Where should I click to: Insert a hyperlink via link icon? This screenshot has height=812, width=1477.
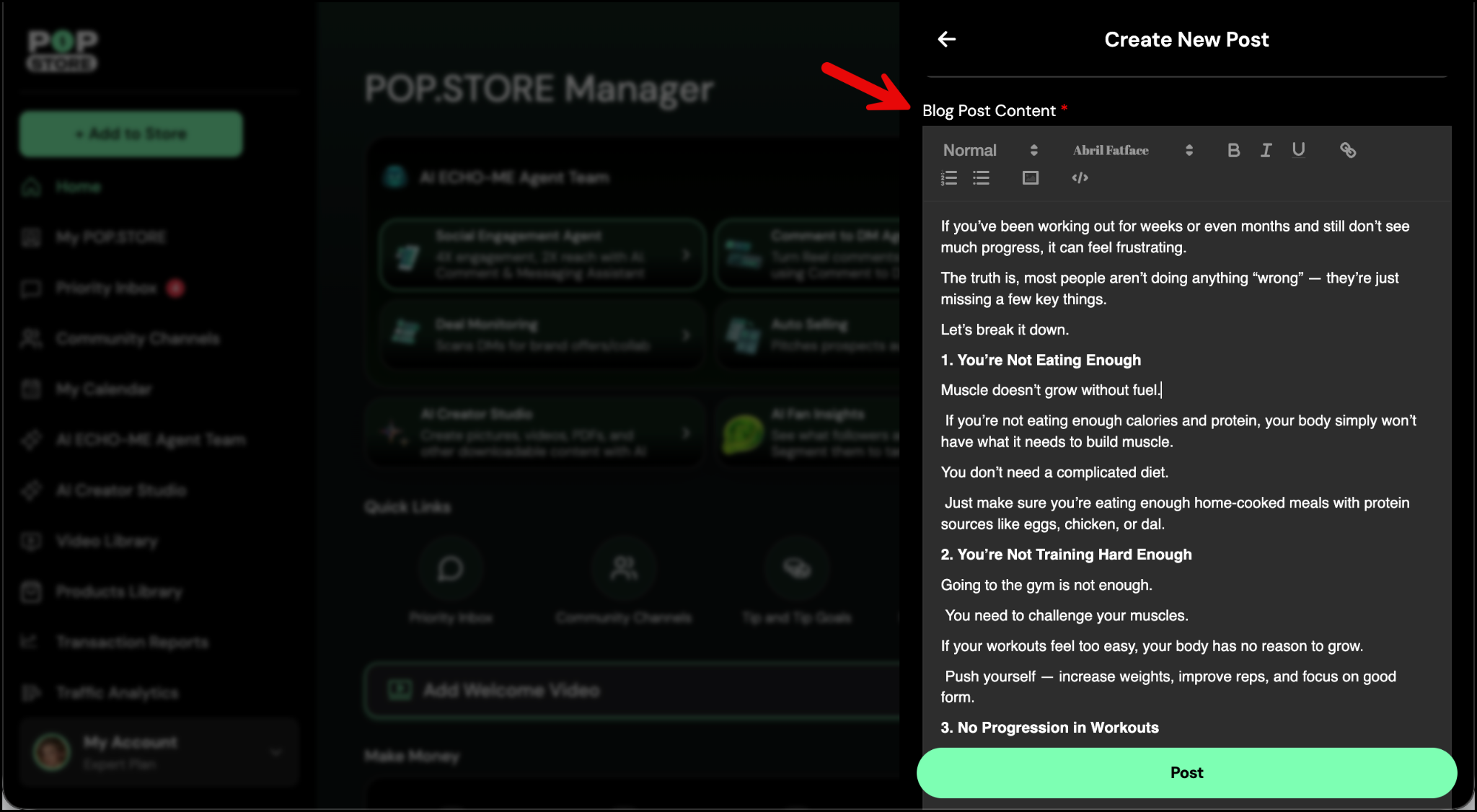pos(1347,150)
